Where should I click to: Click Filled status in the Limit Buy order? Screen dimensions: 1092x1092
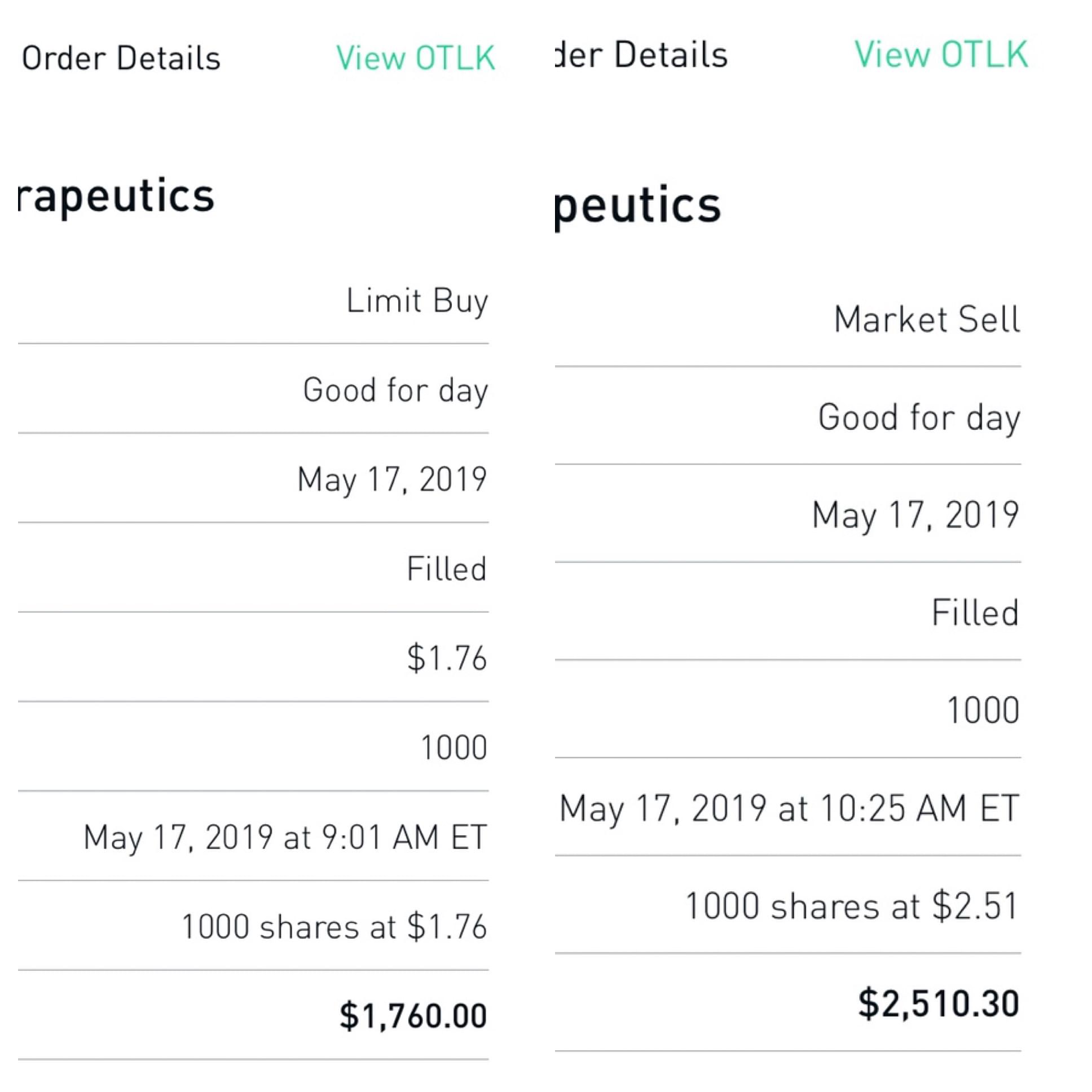(x=447, y=569)
